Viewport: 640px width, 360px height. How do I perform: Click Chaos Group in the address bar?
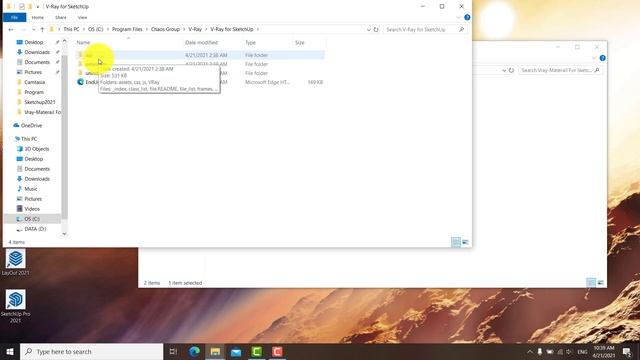165,29
